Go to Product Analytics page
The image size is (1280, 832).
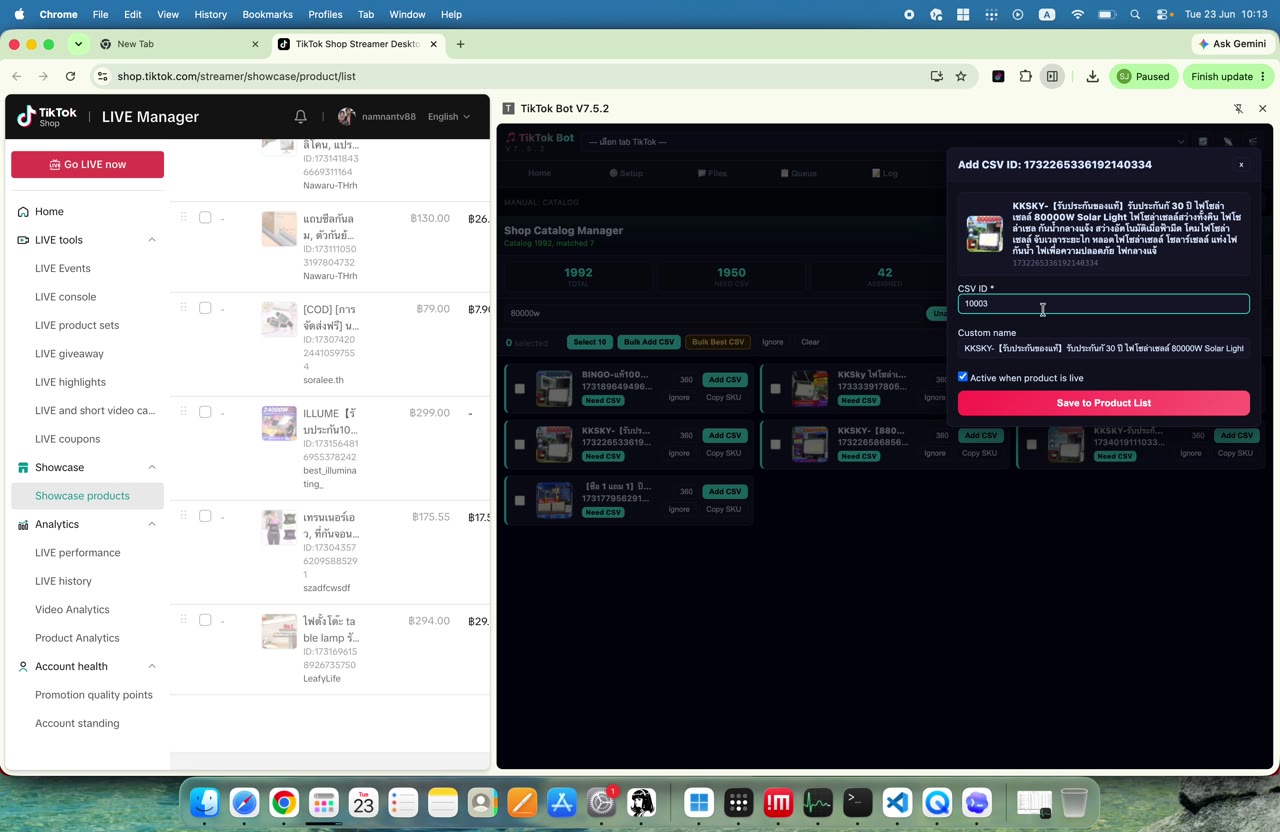pyautogui.click(x=77, y=638)
